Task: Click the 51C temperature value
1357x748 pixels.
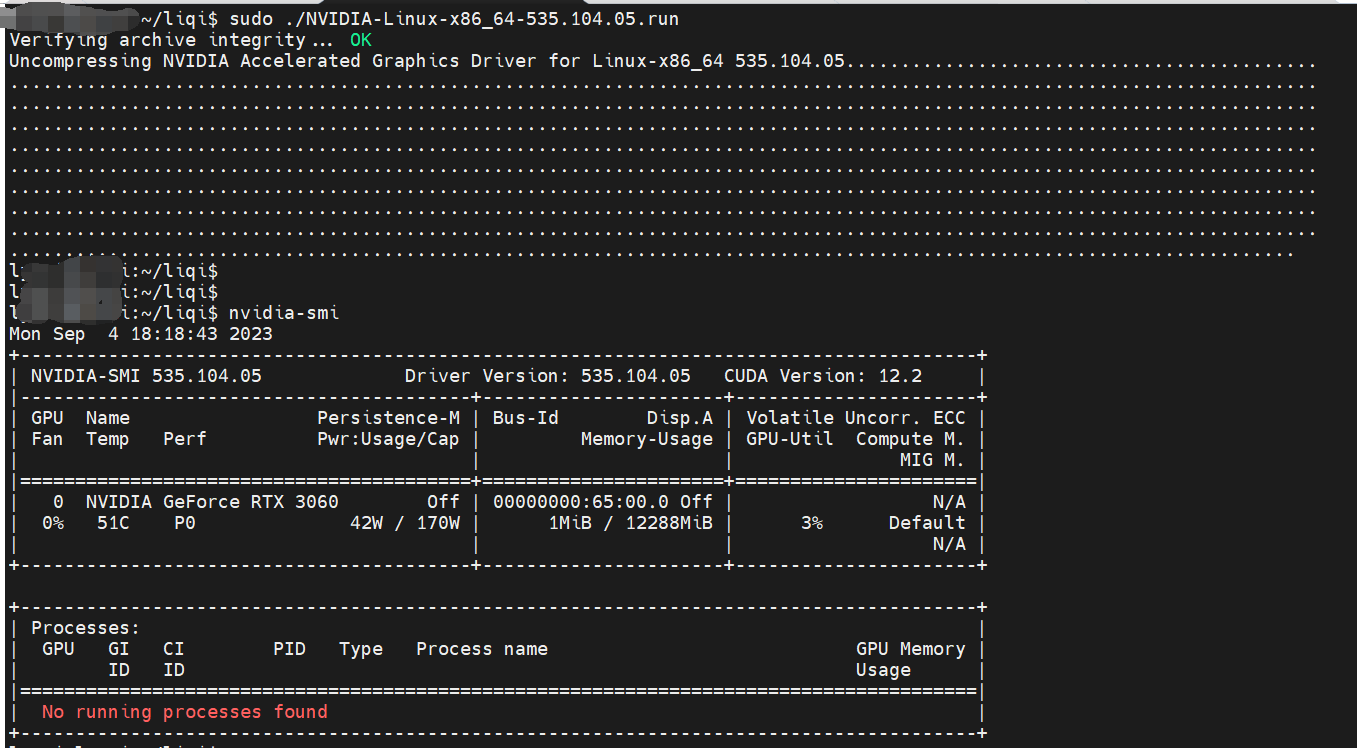Action: [x=113, y=523]
